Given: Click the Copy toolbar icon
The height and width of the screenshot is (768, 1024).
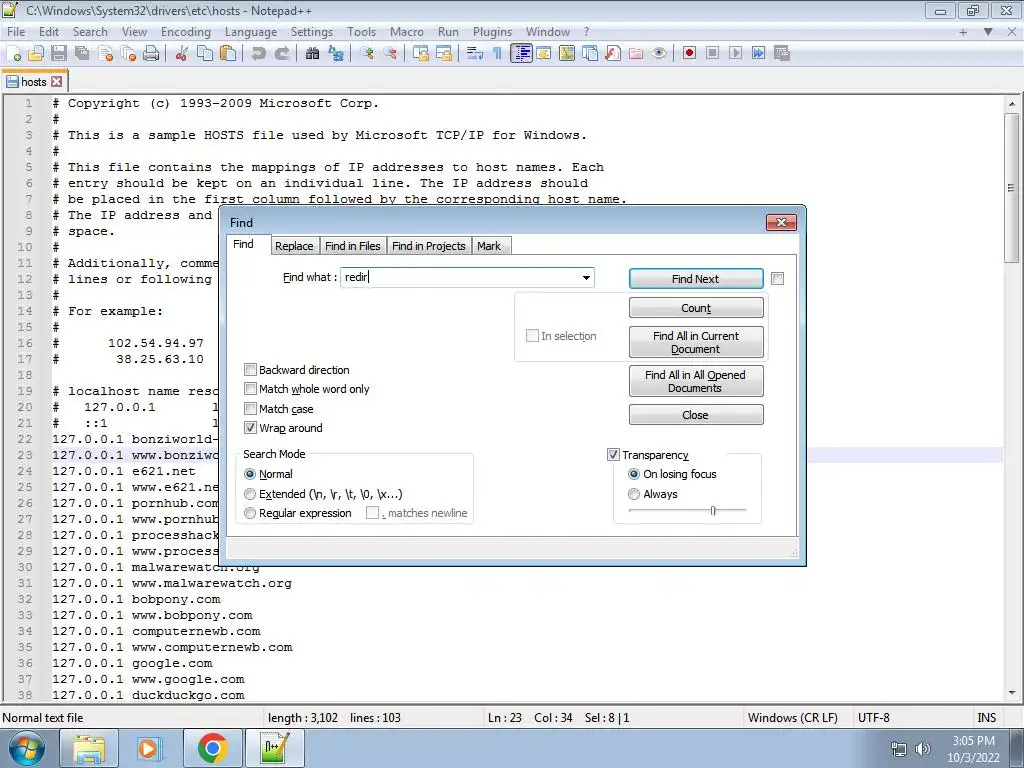Looking at the screenshot, I should [205, 54].
